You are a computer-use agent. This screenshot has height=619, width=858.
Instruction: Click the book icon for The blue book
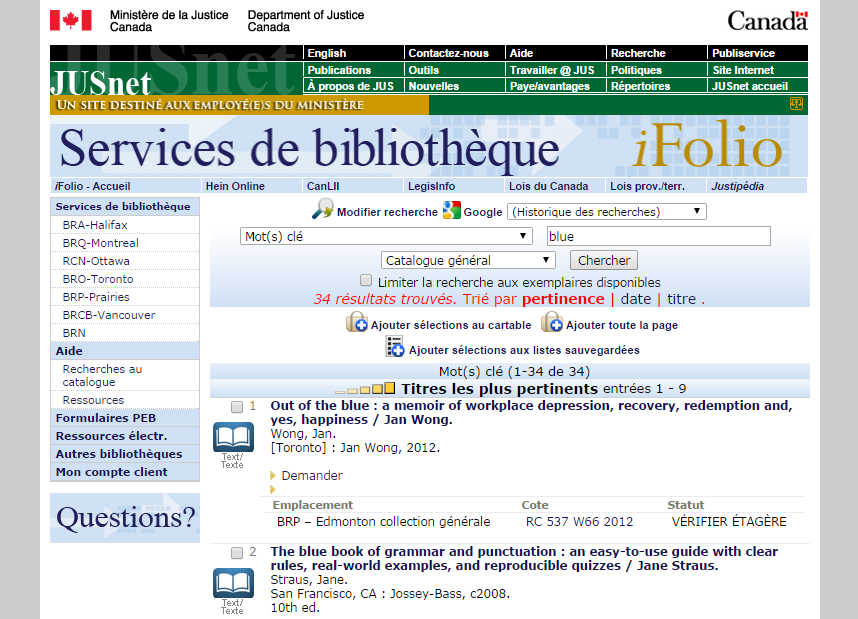pyautogui.click(x=233, y=582)
